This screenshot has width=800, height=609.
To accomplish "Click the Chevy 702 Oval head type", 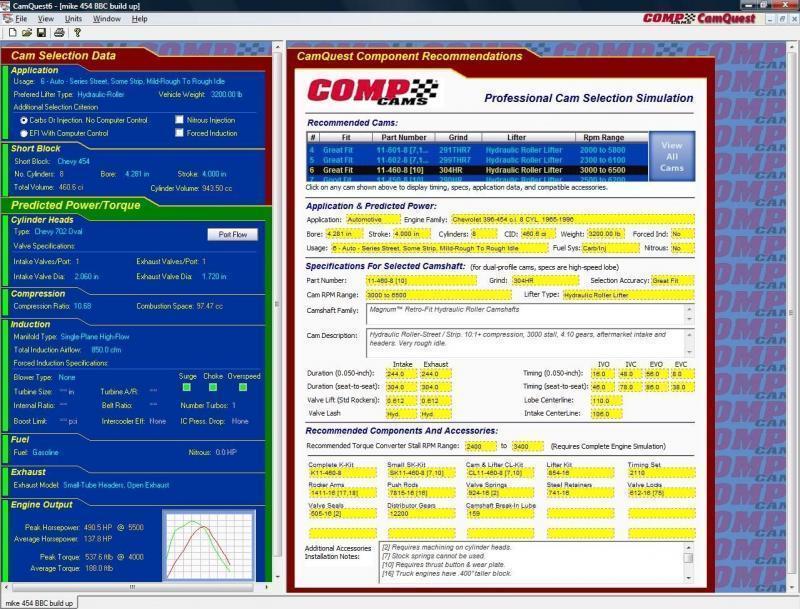I will [x=58, y=232].
